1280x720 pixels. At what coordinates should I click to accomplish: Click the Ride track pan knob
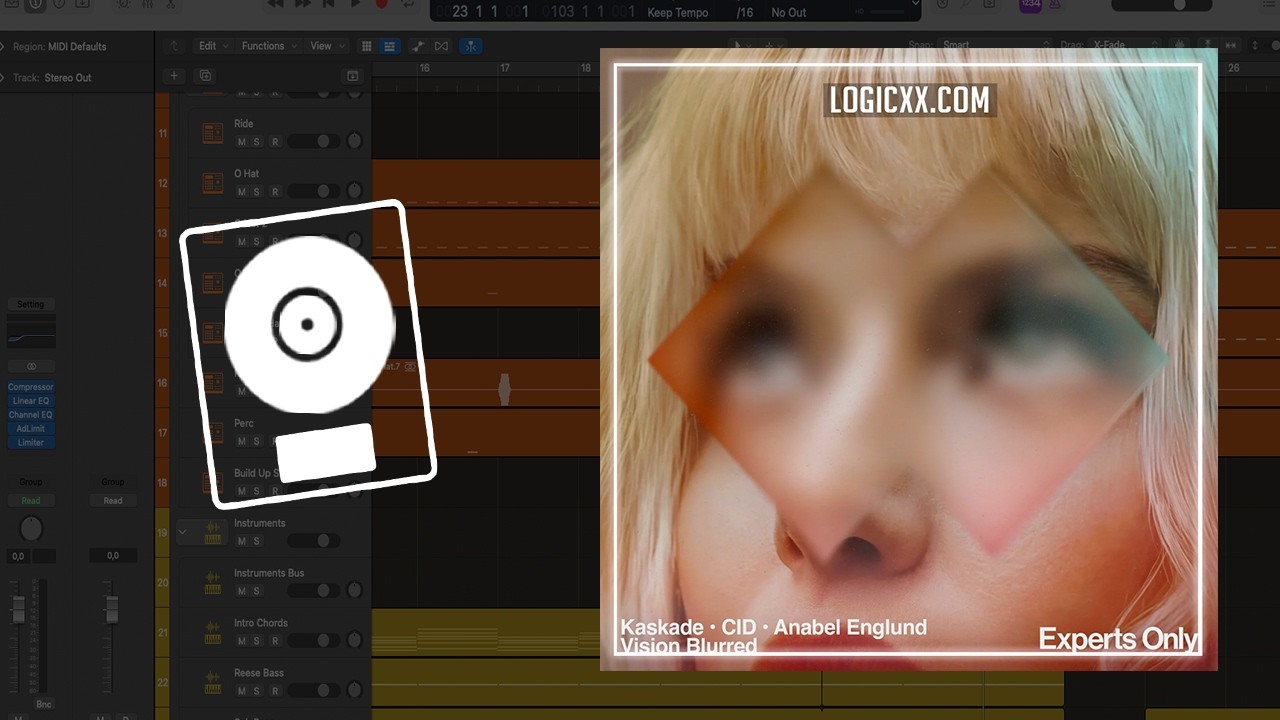click(354, 142)
